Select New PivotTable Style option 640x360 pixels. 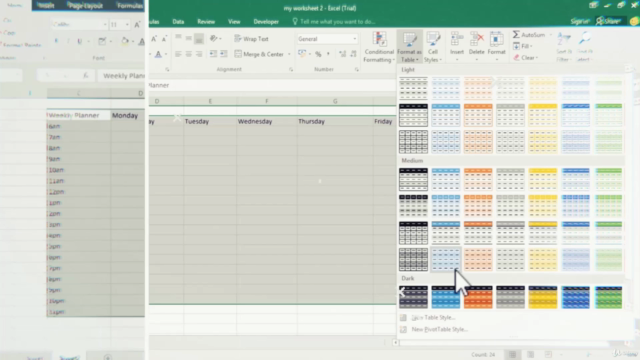pyautogui.click(x=439, y=329)
